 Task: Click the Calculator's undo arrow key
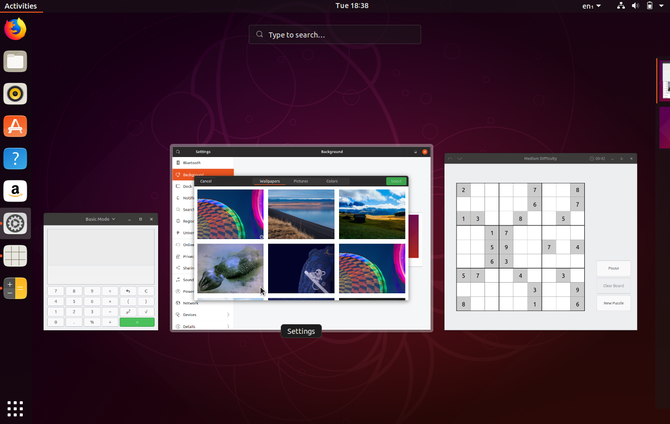click(128, 291)
